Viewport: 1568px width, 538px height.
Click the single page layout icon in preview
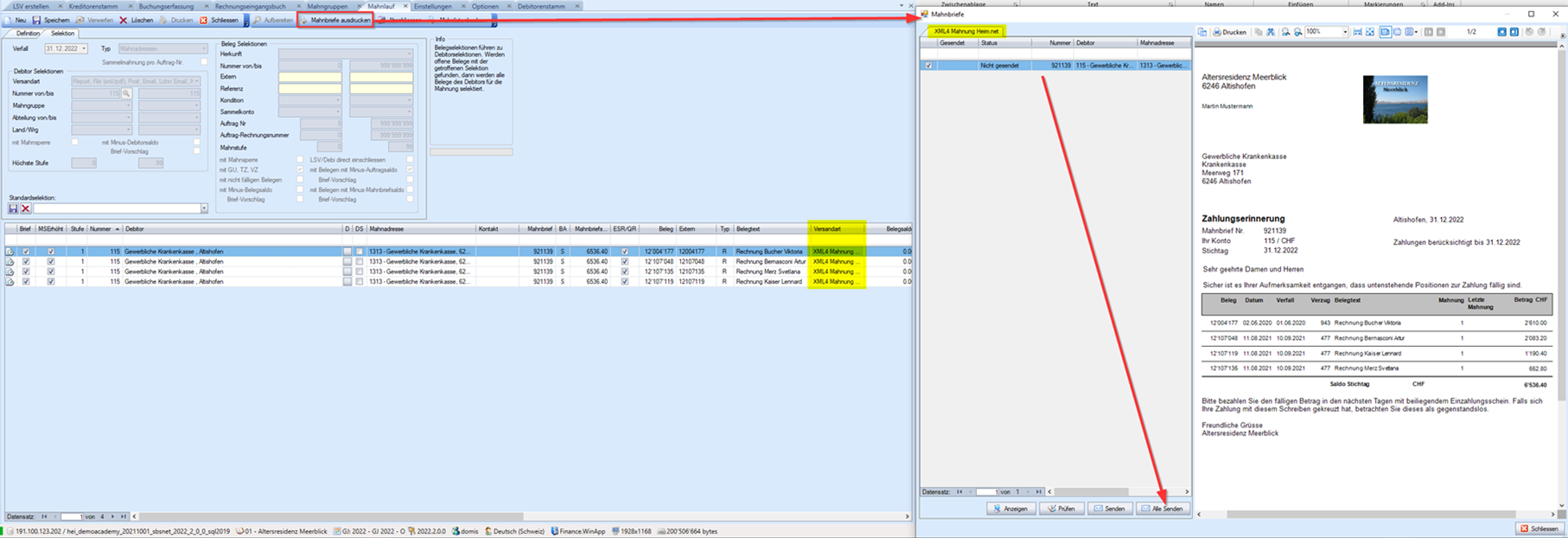(x=1386, y=32)
